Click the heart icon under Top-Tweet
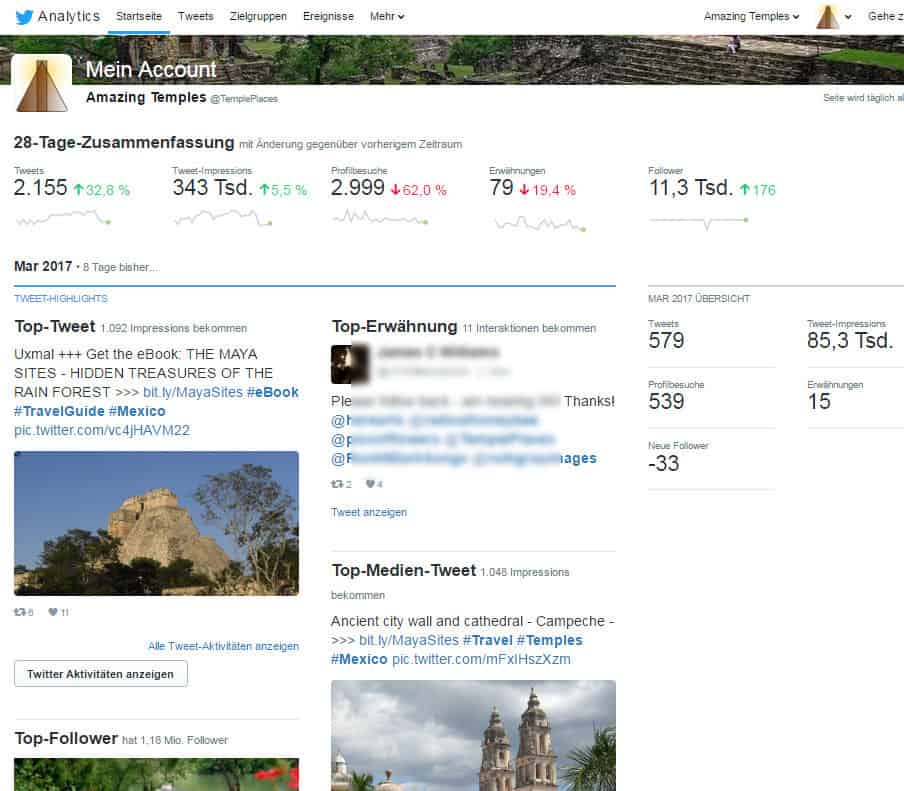The image size is (904, 791). tap(52, 612)
